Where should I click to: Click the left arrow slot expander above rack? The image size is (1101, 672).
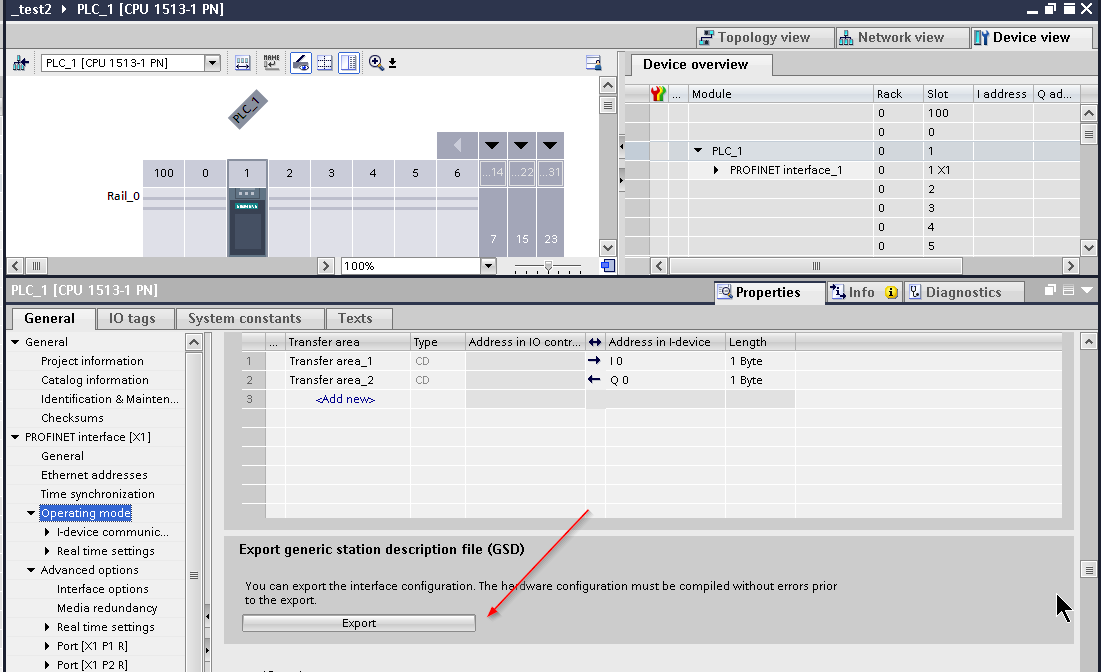[x=457, y=145]
